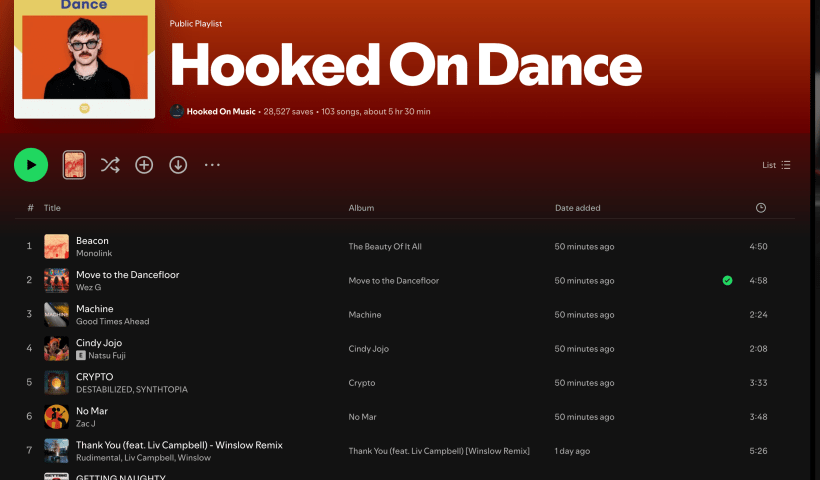Viewport: 820px width, 480px height.
Task: Open the Monolink artist link
Action: coord(94,253)
